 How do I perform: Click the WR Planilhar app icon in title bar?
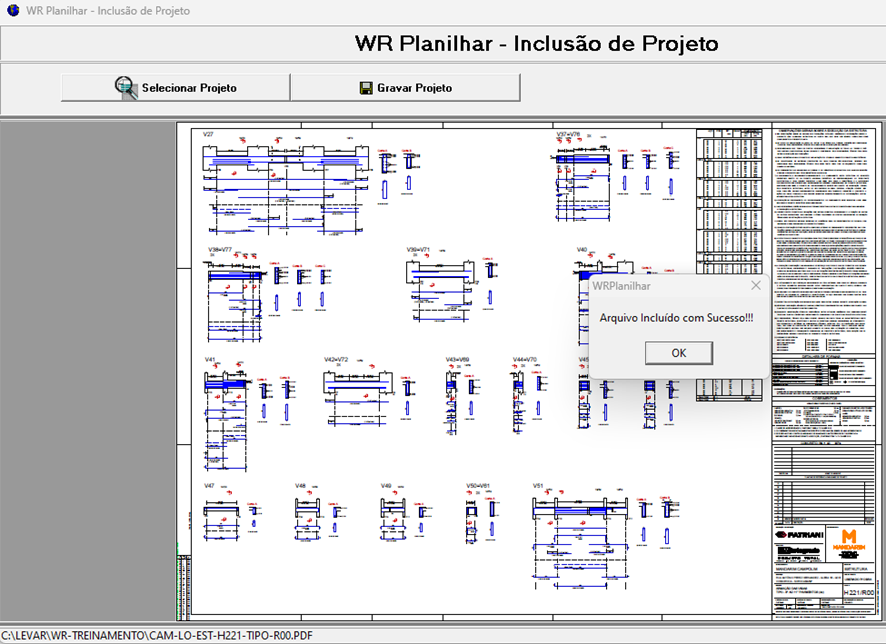click(11, 10)
